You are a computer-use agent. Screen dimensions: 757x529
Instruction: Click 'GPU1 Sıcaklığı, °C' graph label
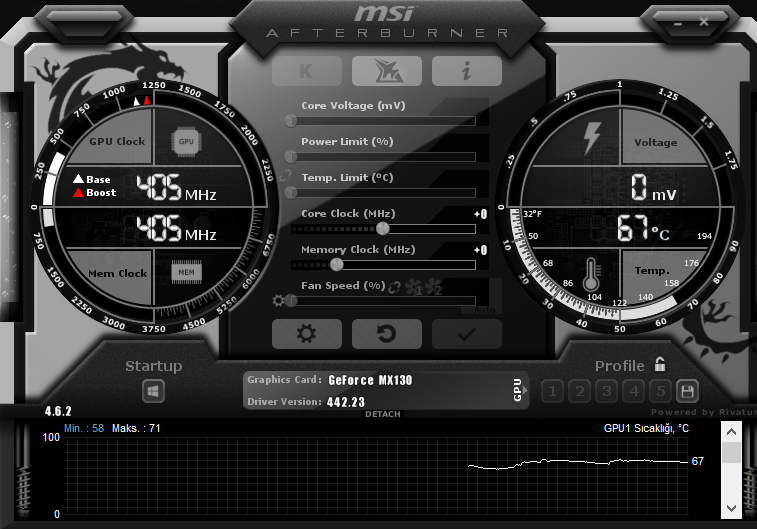[x=646, y=428]
